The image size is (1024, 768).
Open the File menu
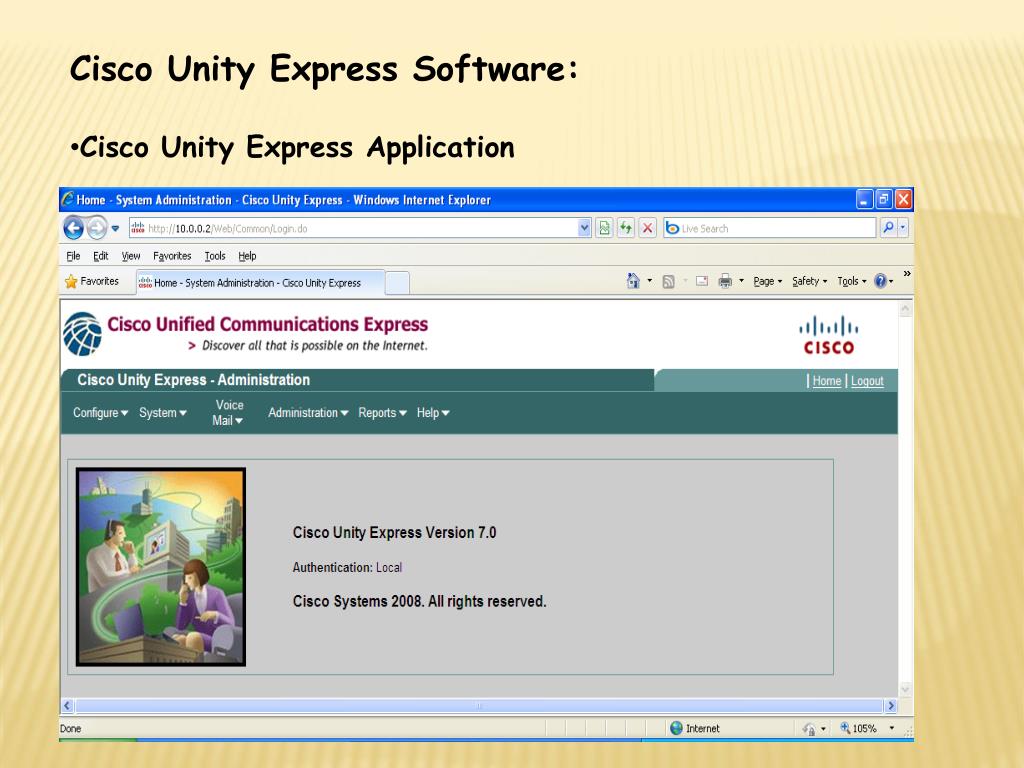pyautogui.click(x=73, y=256)
